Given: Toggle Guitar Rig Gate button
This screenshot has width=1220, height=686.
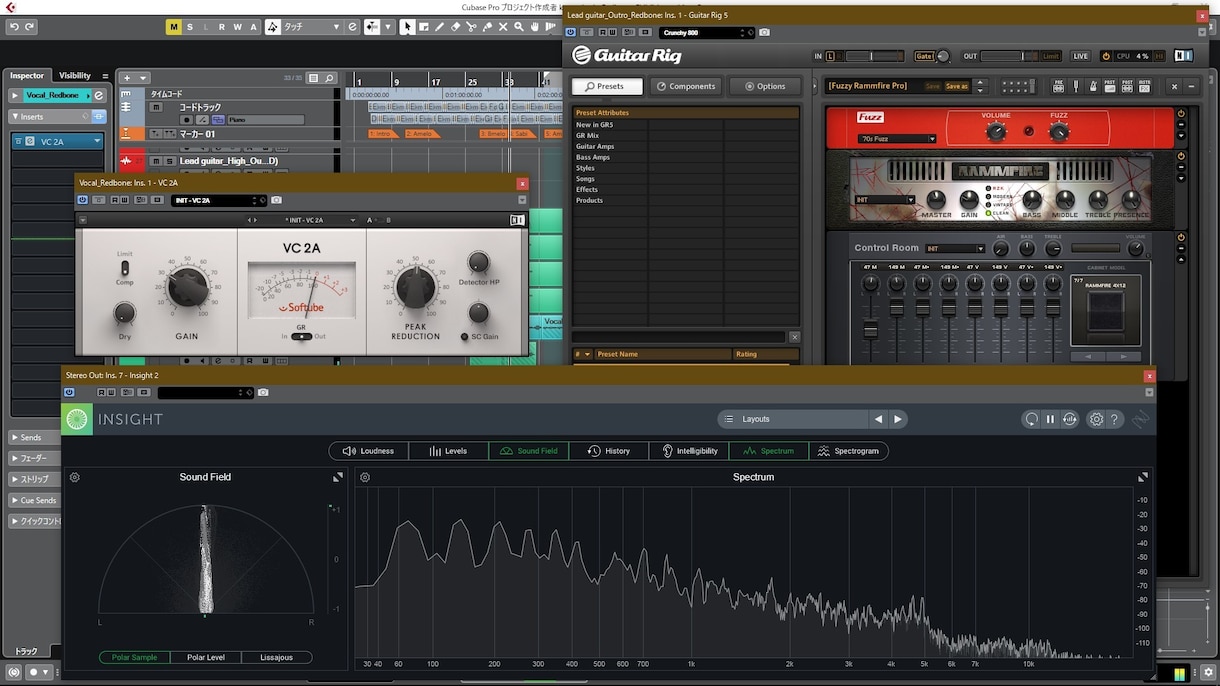Looking at the screenshot, I should 923,56.
